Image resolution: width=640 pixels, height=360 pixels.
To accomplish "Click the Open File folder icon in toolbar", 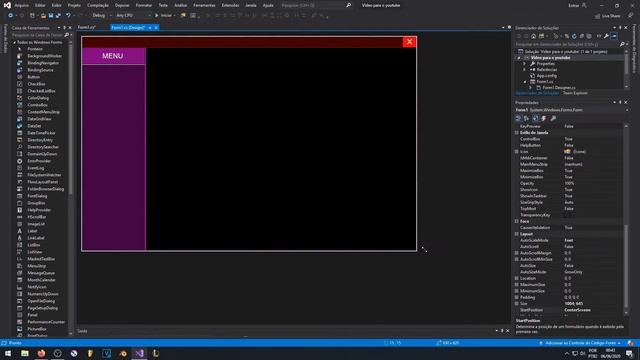I will 43,16.
